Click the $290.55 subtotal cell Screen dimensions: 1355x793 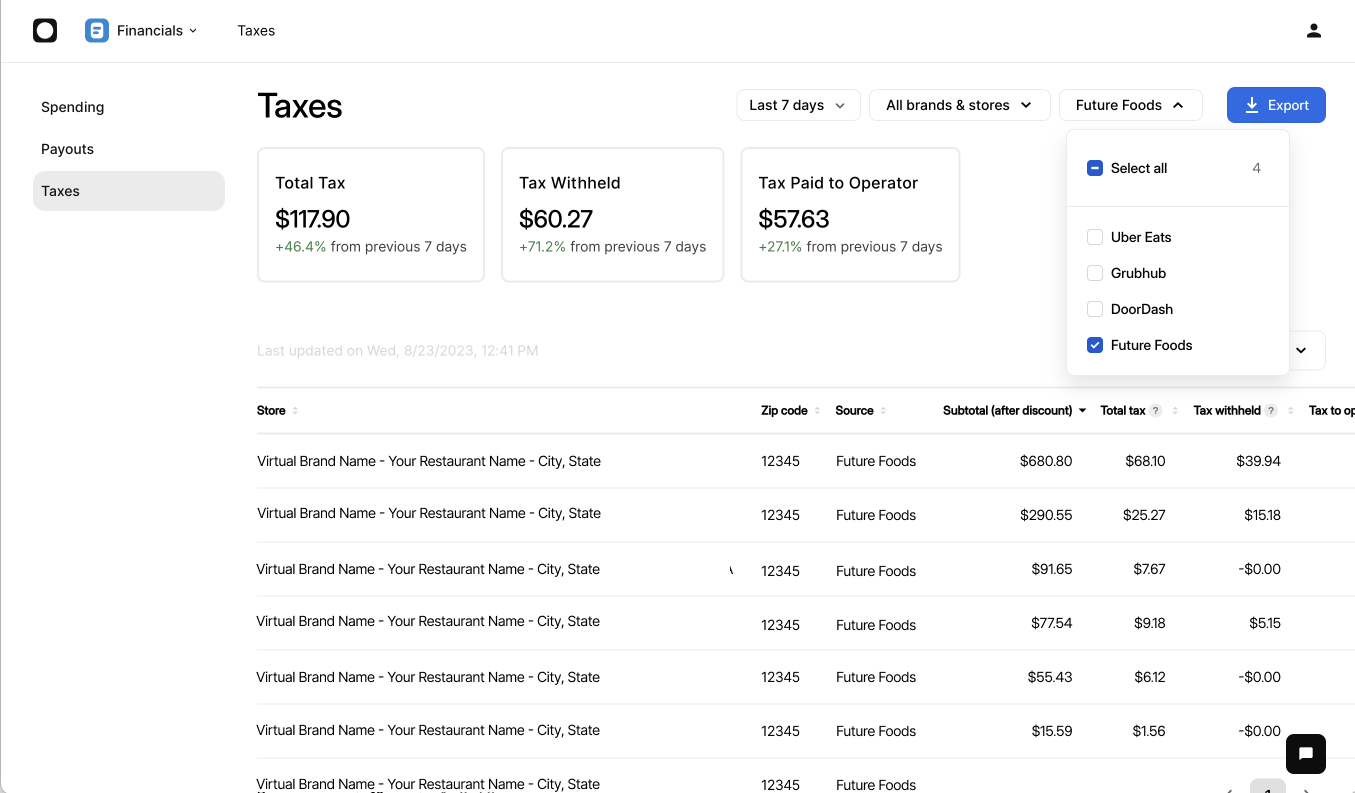point(1046,515)
